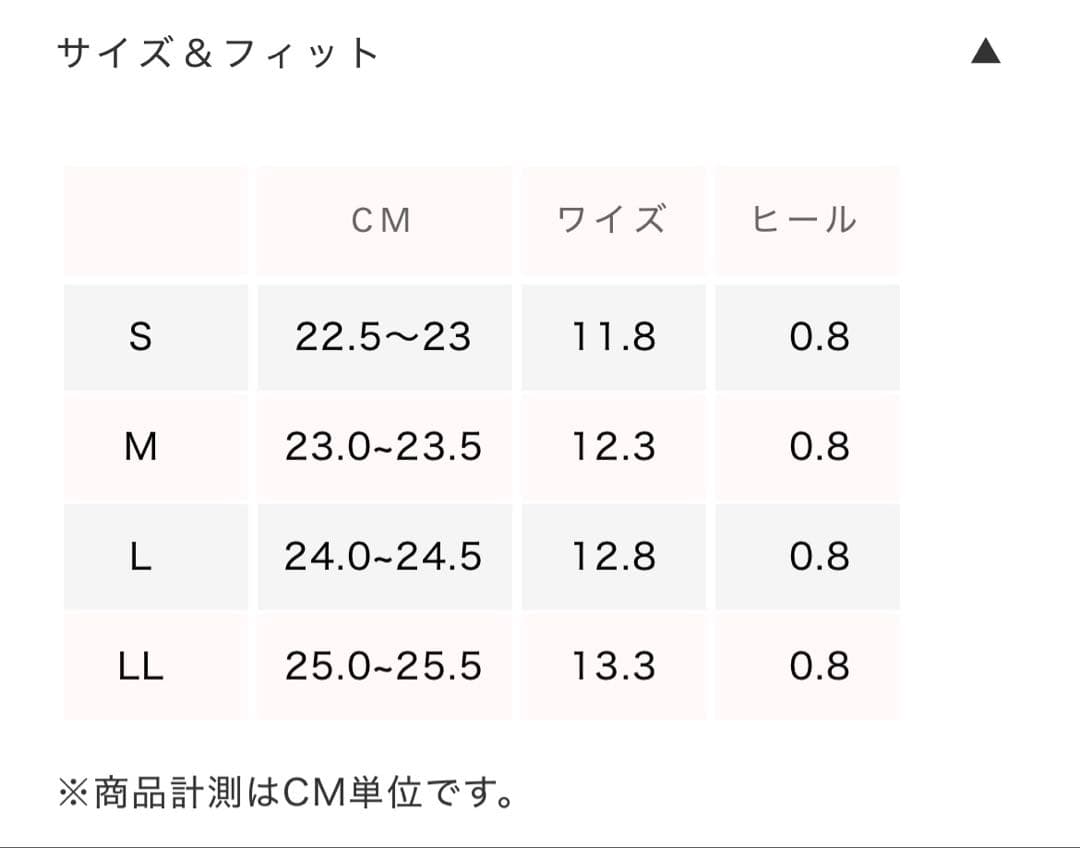1080x848 pixels.
Task: Click the ヒール value 0.8 in size S row
Action: [820, 337]
